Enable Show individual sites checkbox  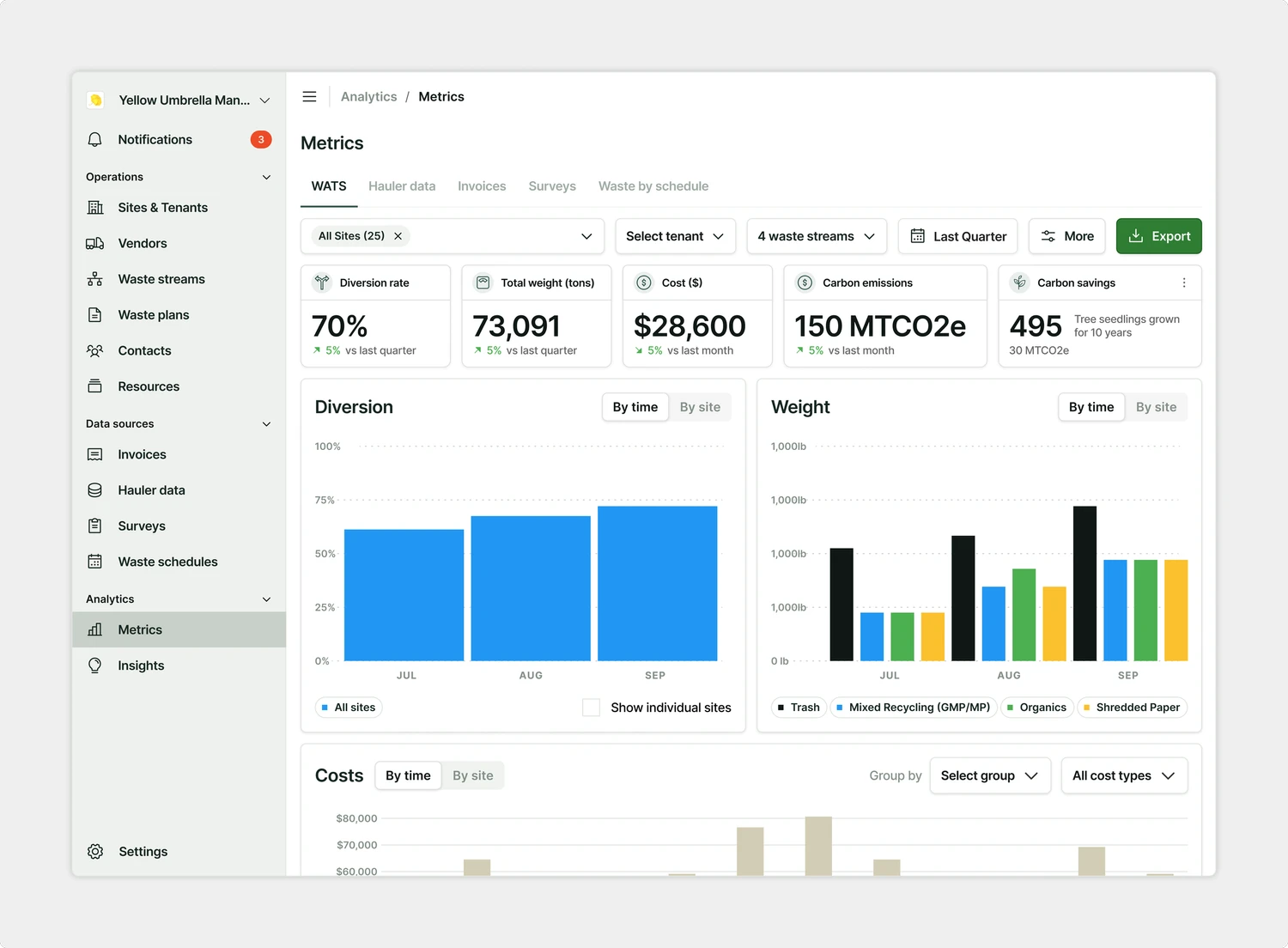click(x=592, y=708)
